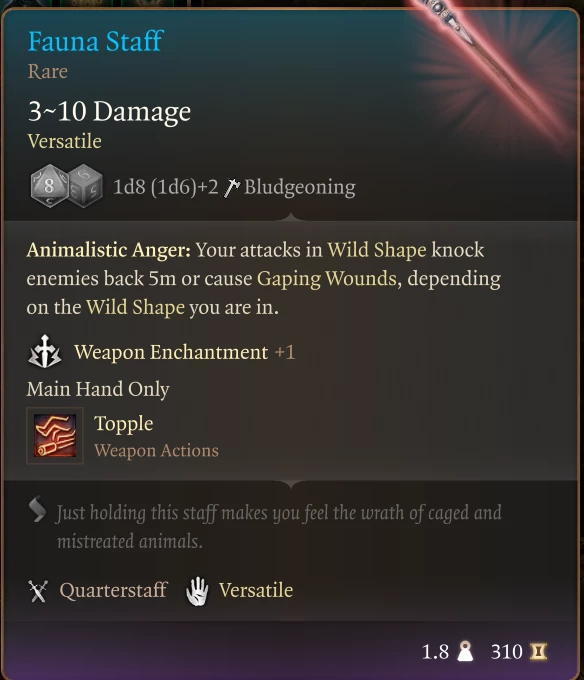Click the Versatile property label at bottom
The image size is (584, 680).
pyautogui.click(x=256, y=591)
